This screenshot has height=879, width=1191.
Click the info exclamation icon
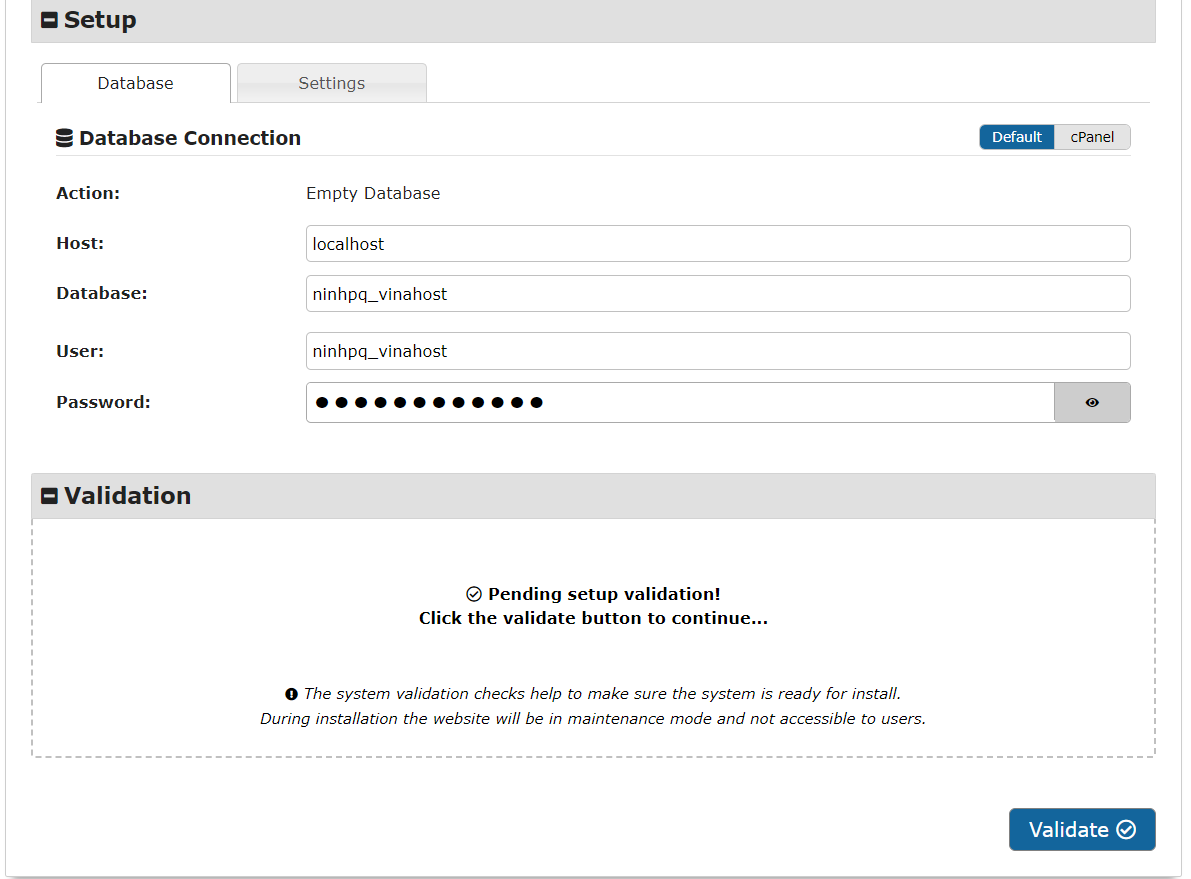[x=291, y=694]
